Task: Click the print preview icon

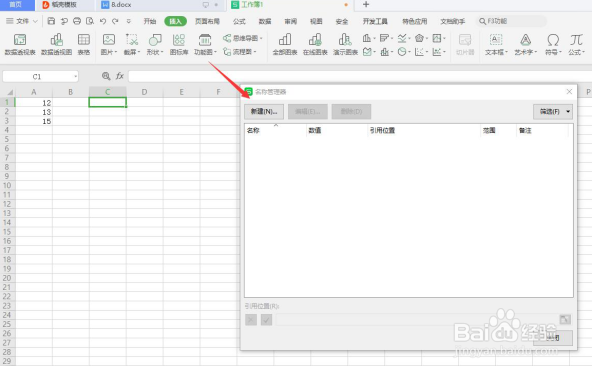Action: (x=90, y=21)
